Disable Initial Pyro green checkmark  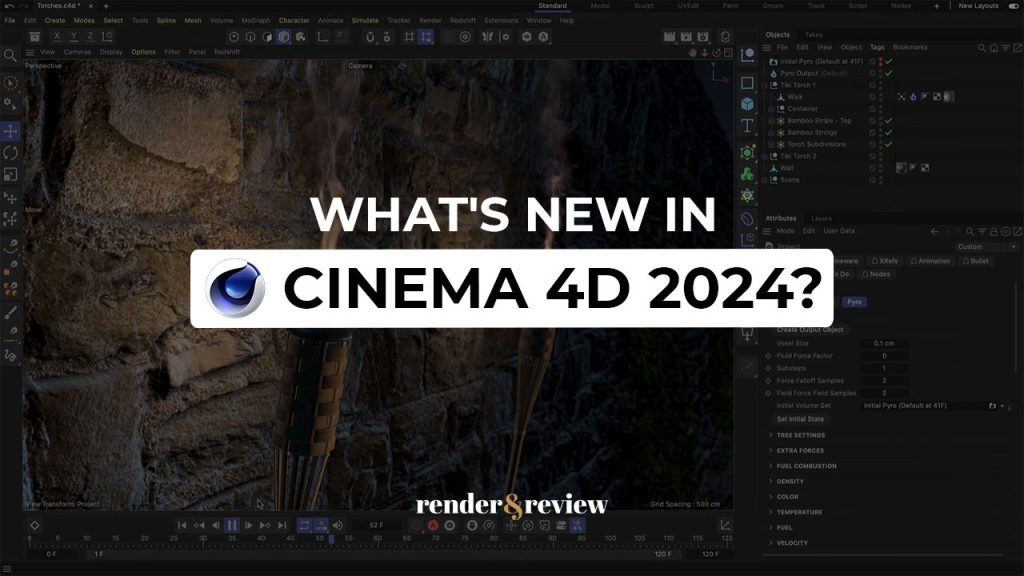click(x=889, y=61)
